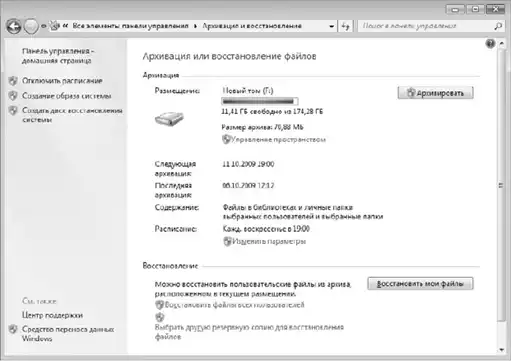Click the Forward navigation arrow button
The image size is (511, 361).
click(x=31, y=26)
